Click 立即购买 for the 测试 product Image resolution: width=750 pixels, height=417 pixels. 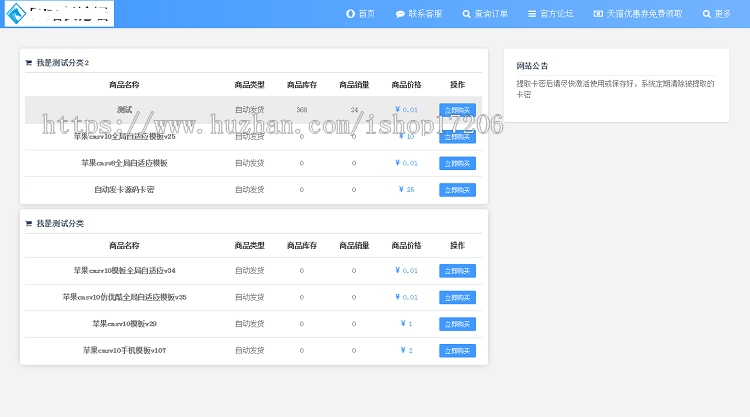[457, 110]
